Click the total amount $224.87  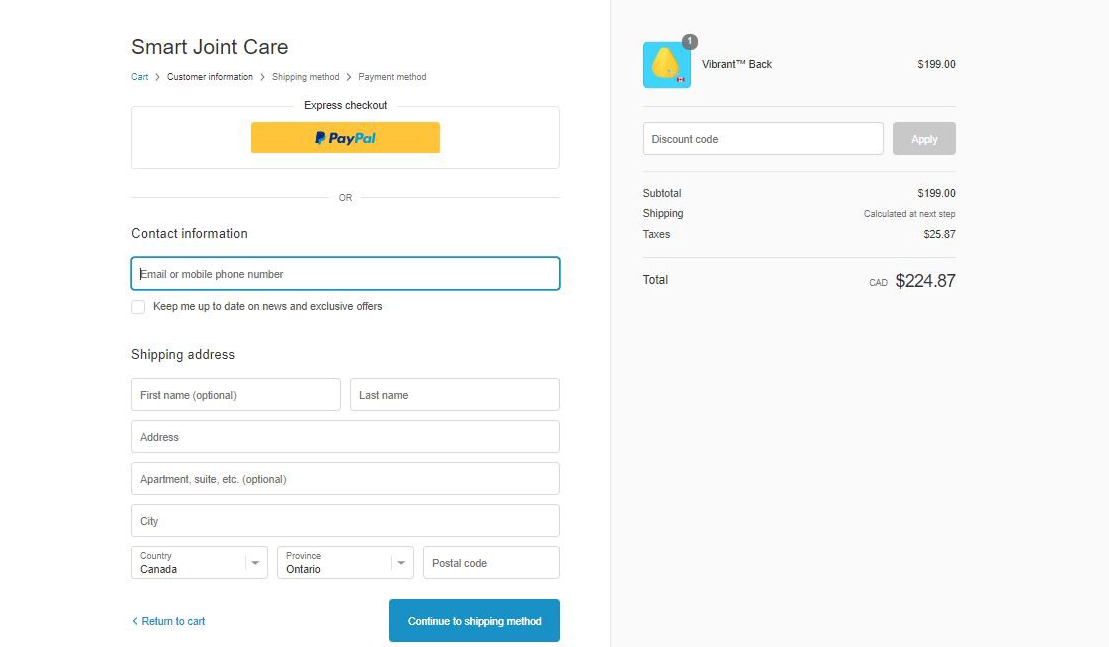click(925, 281)
